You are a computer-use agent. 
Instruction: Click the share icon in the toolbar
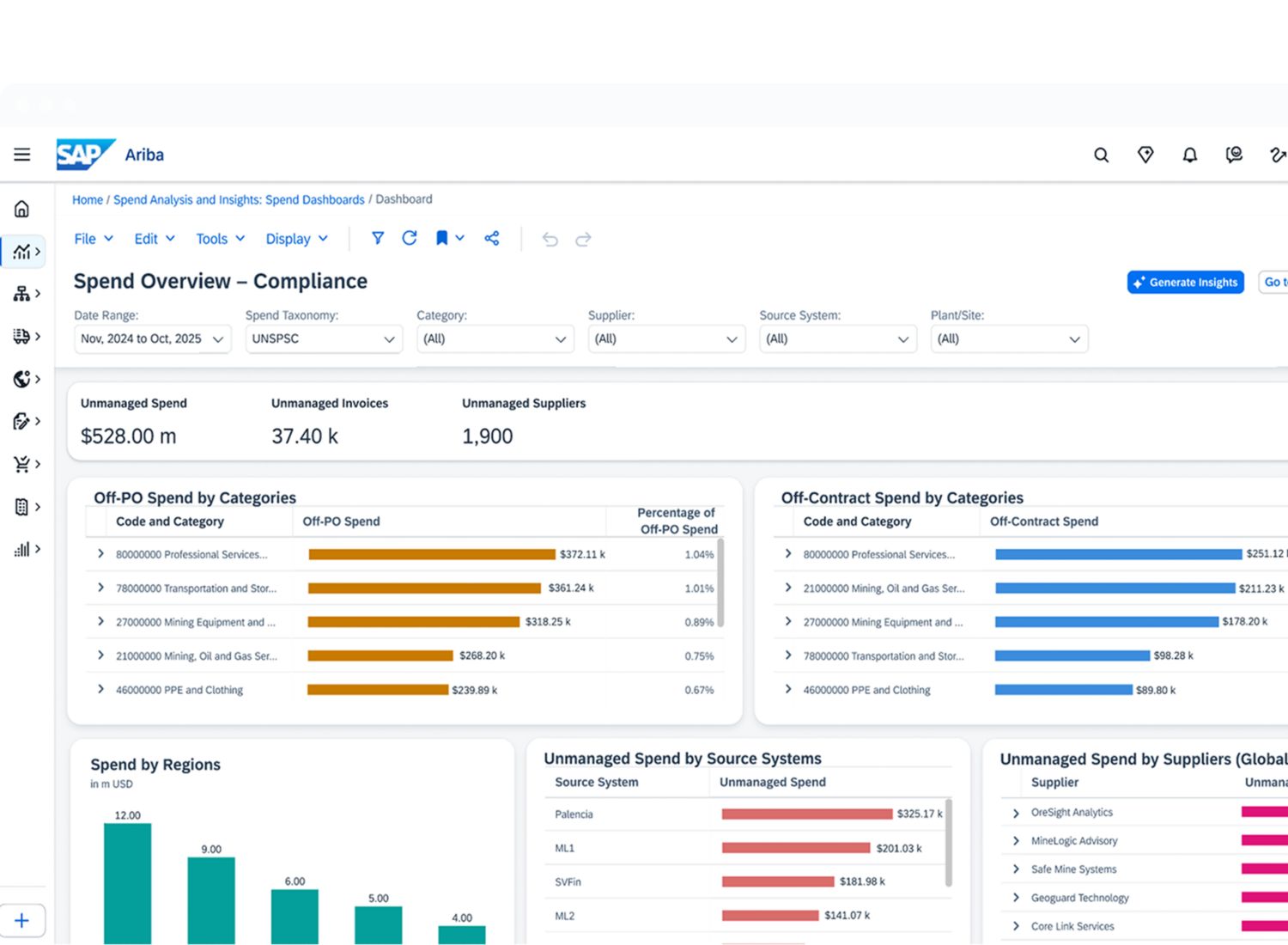click(x=491, y=238)
